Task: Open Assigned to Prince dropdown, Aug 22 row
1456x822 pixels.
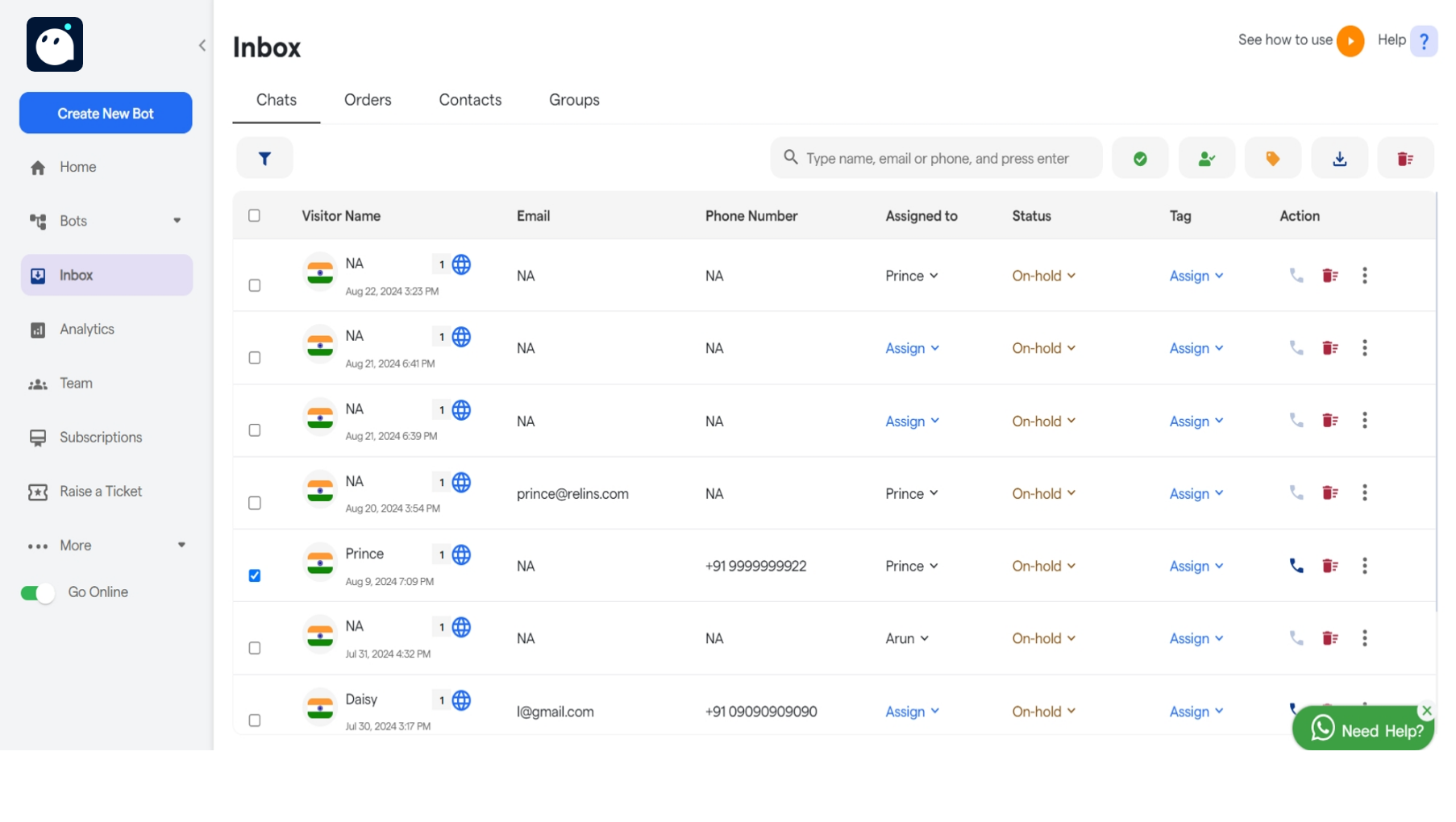Action: tap(912, 276)
